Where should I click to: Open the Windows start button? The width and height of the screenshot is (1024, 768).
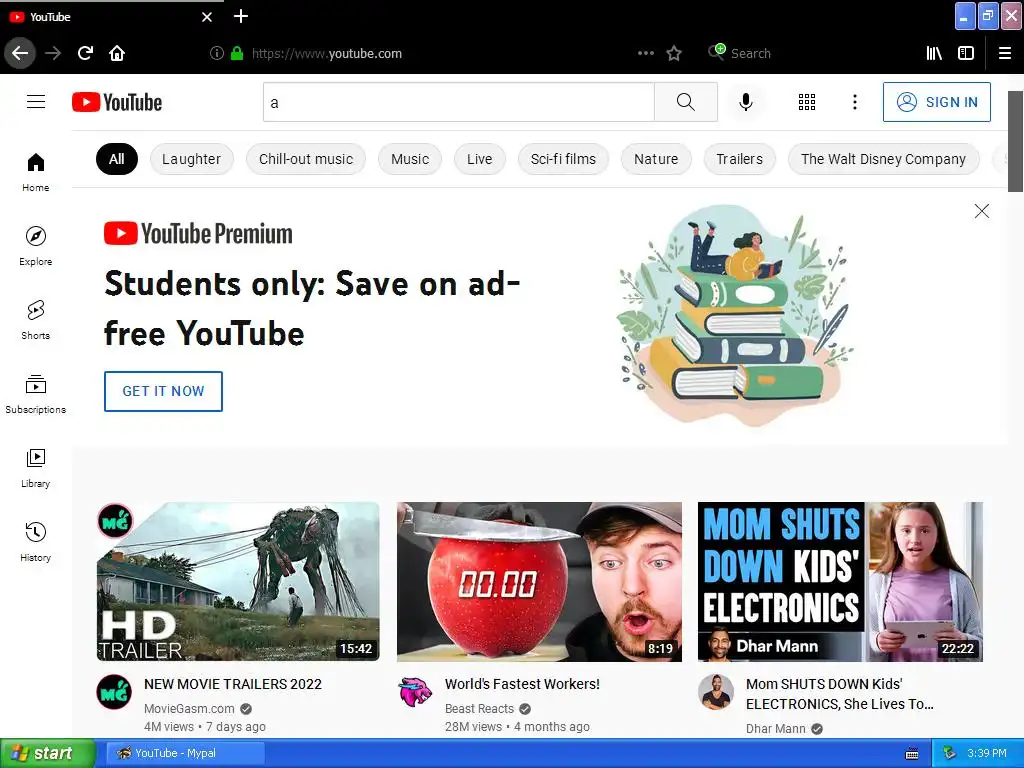(x=48, y=753)
